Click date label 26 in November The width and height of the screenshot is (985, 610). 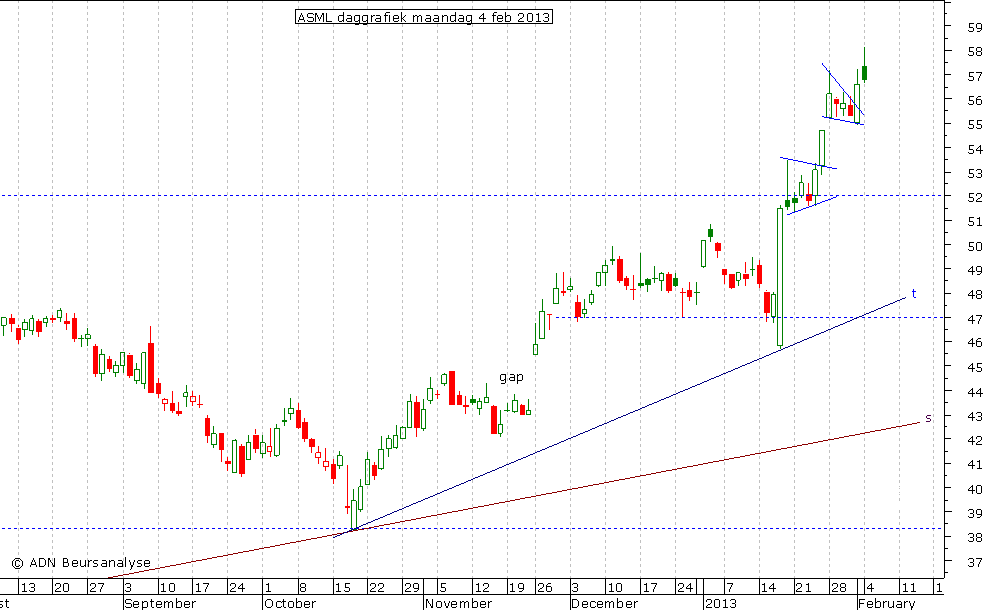[545, 588]
